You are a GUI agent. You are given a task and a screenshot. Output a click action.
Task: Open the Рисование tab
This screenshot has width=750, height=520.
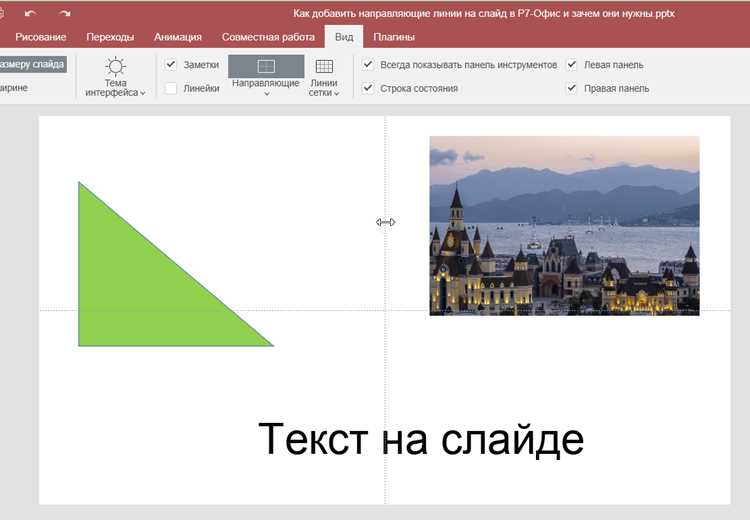41,37
